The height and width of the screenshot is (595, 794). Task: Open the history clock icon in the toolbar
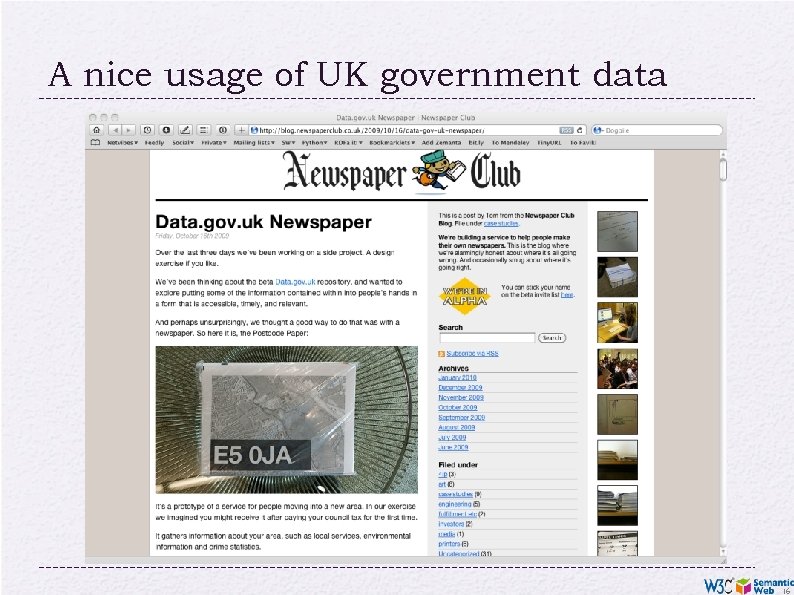pos(147,130)
